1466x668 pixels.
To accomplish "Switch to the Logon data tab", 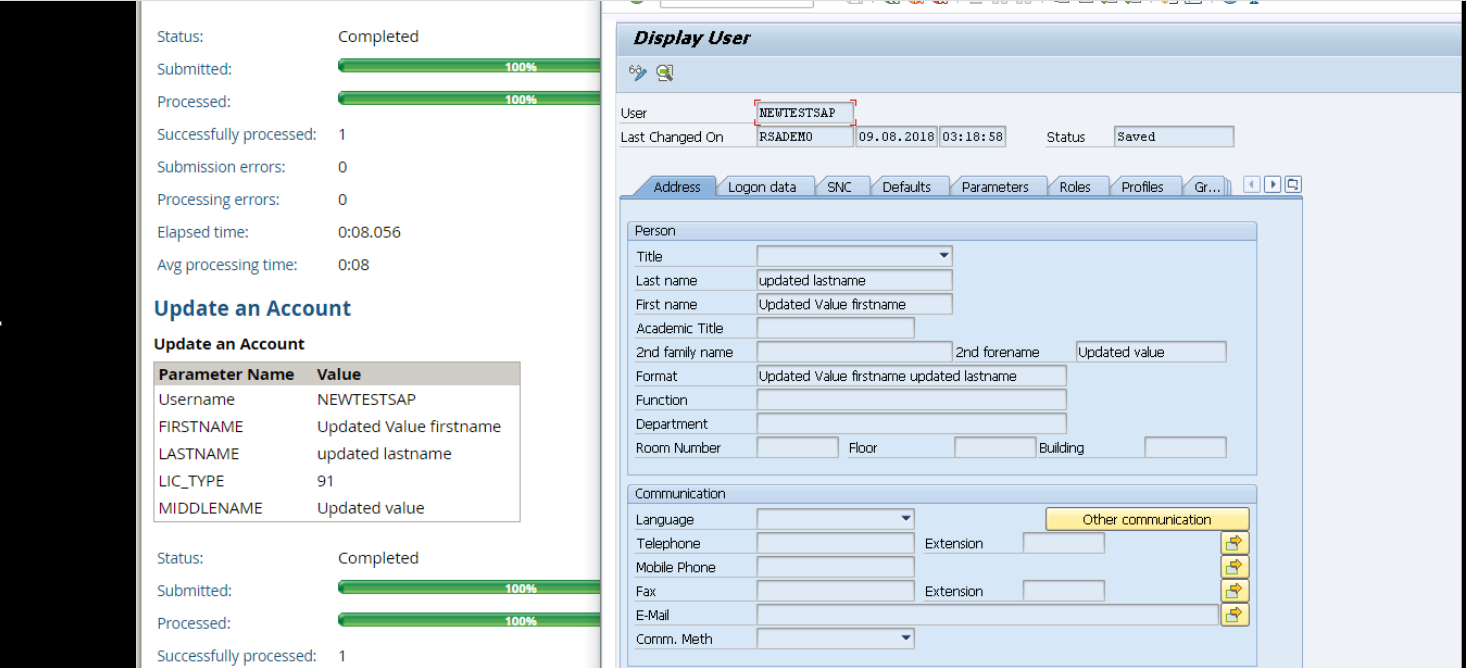I will point(762,187).
